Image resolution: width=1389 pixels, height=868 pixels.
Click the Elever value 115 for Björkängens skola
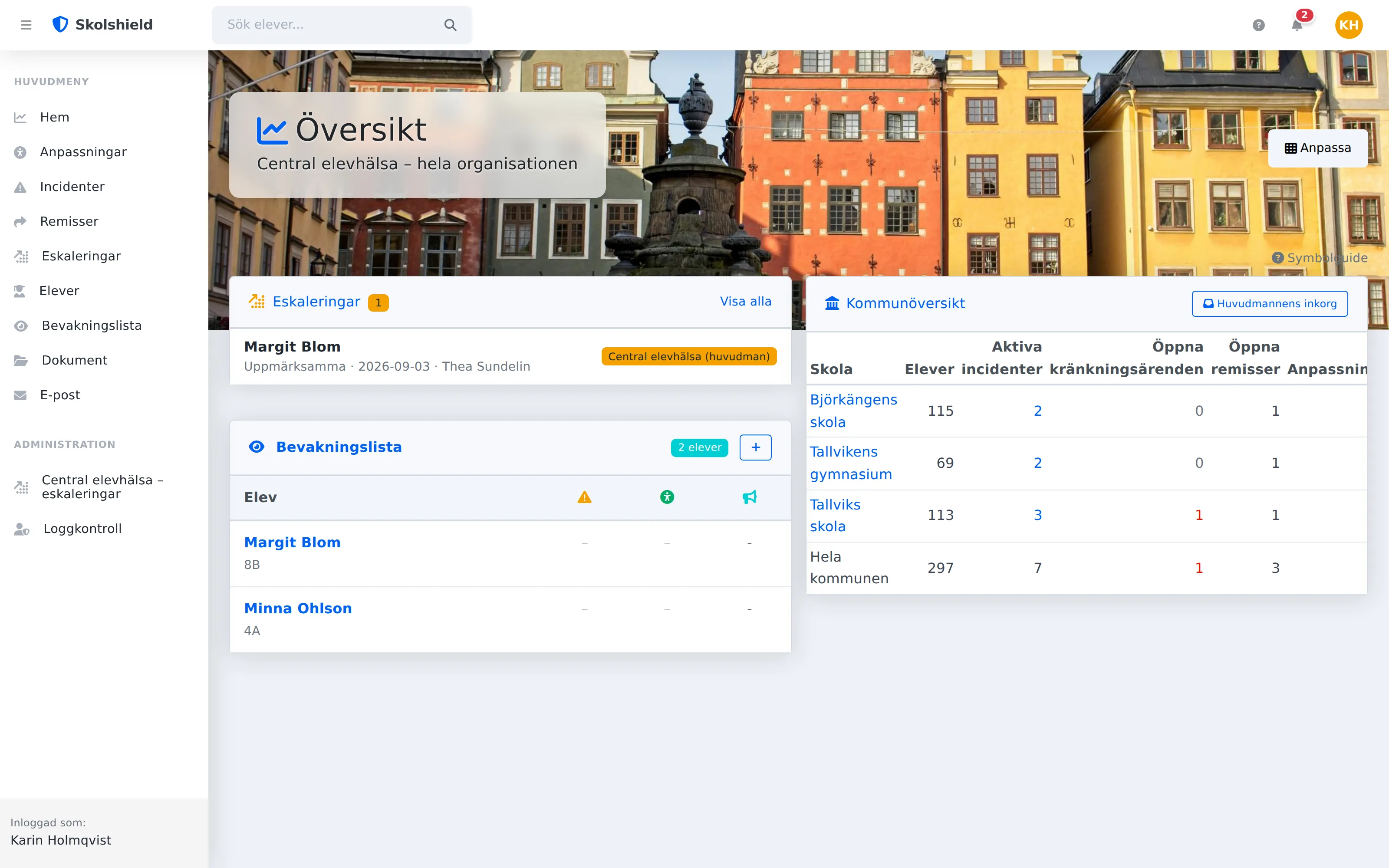pyautogui.click(x=940, y=411)
